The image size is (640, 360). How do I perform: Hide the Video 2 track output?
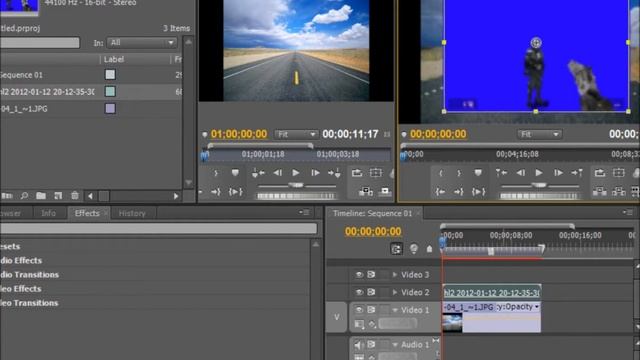point(359,292)
